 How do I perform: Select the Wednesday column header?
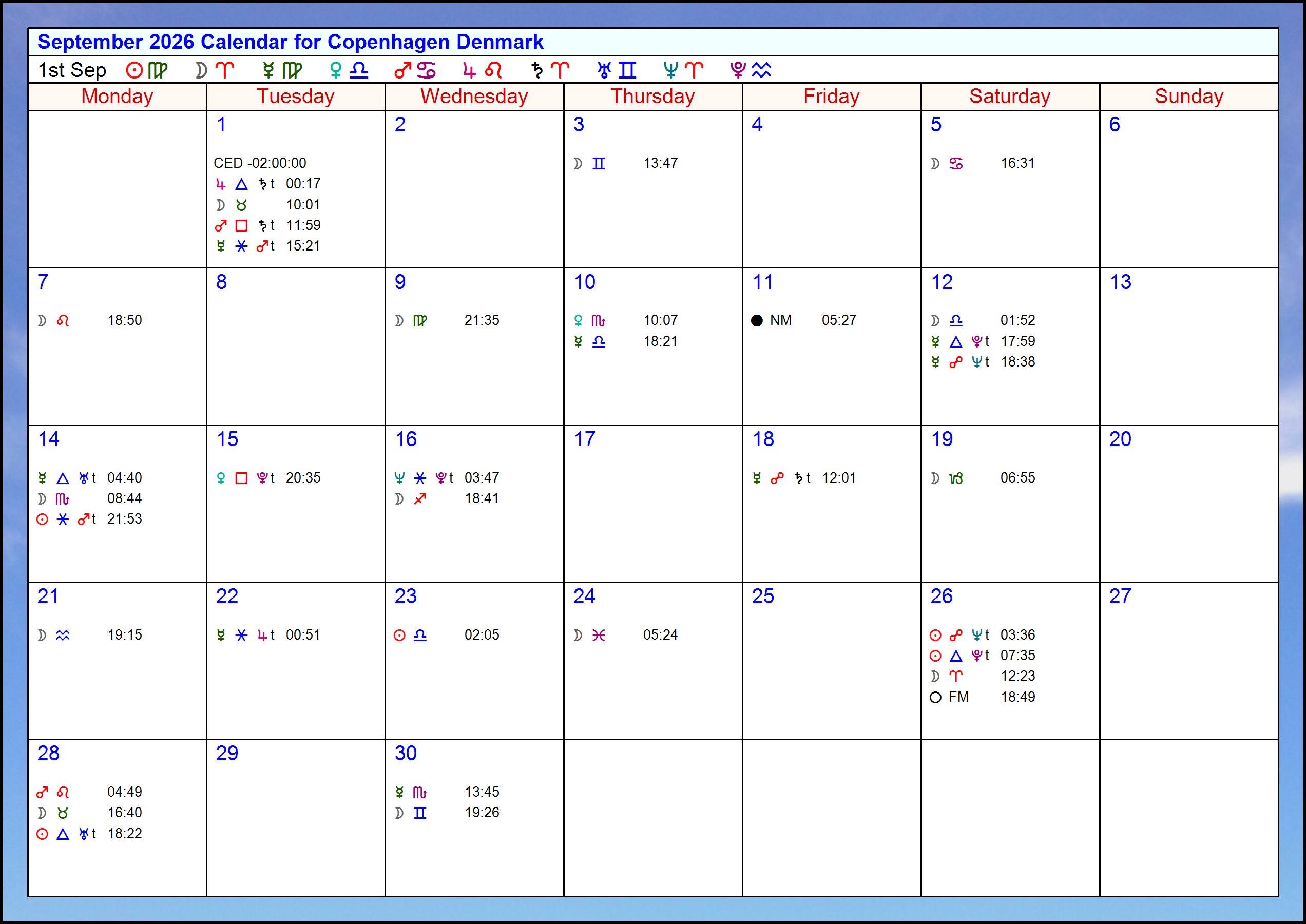[x=474, y=96]
